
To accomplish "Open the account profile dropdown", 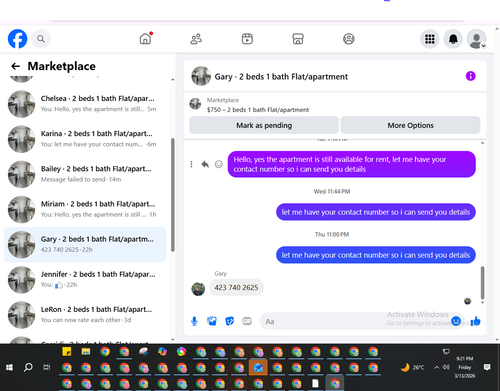I will click(476, 39).
